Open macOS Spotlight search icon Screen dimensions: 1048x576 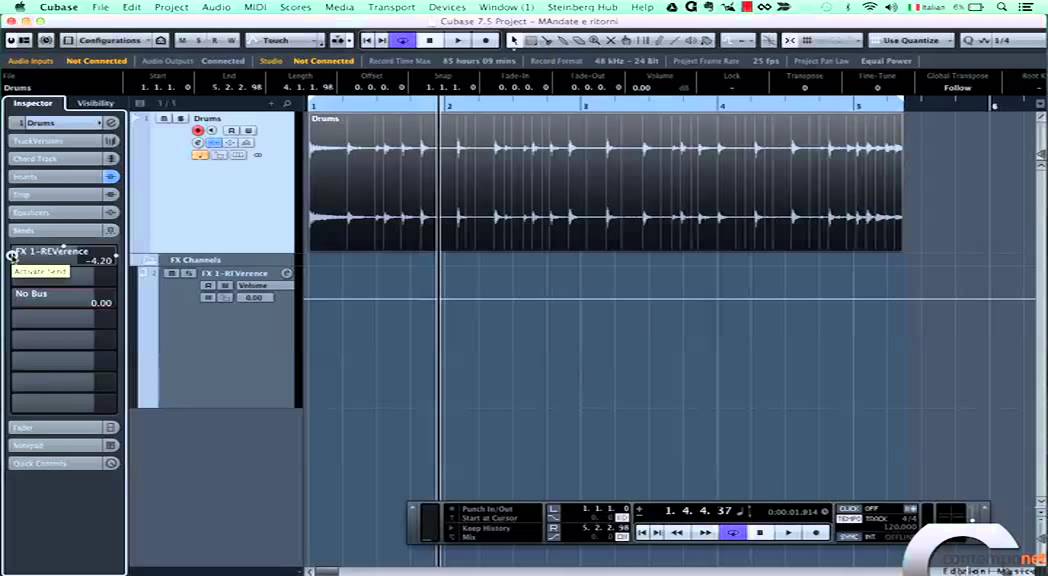tap(1001, 7)
